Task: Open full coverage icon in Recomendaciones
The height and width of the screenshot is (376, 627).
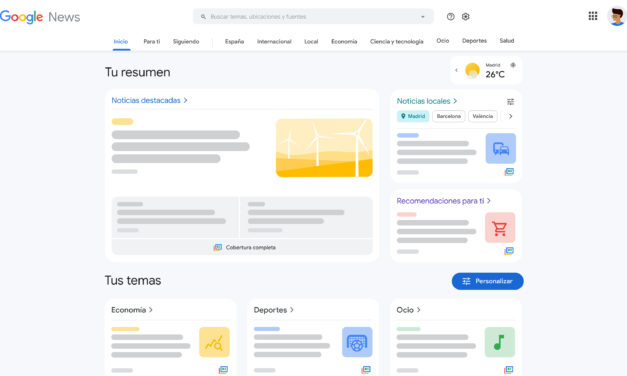Action: point(509,251)
